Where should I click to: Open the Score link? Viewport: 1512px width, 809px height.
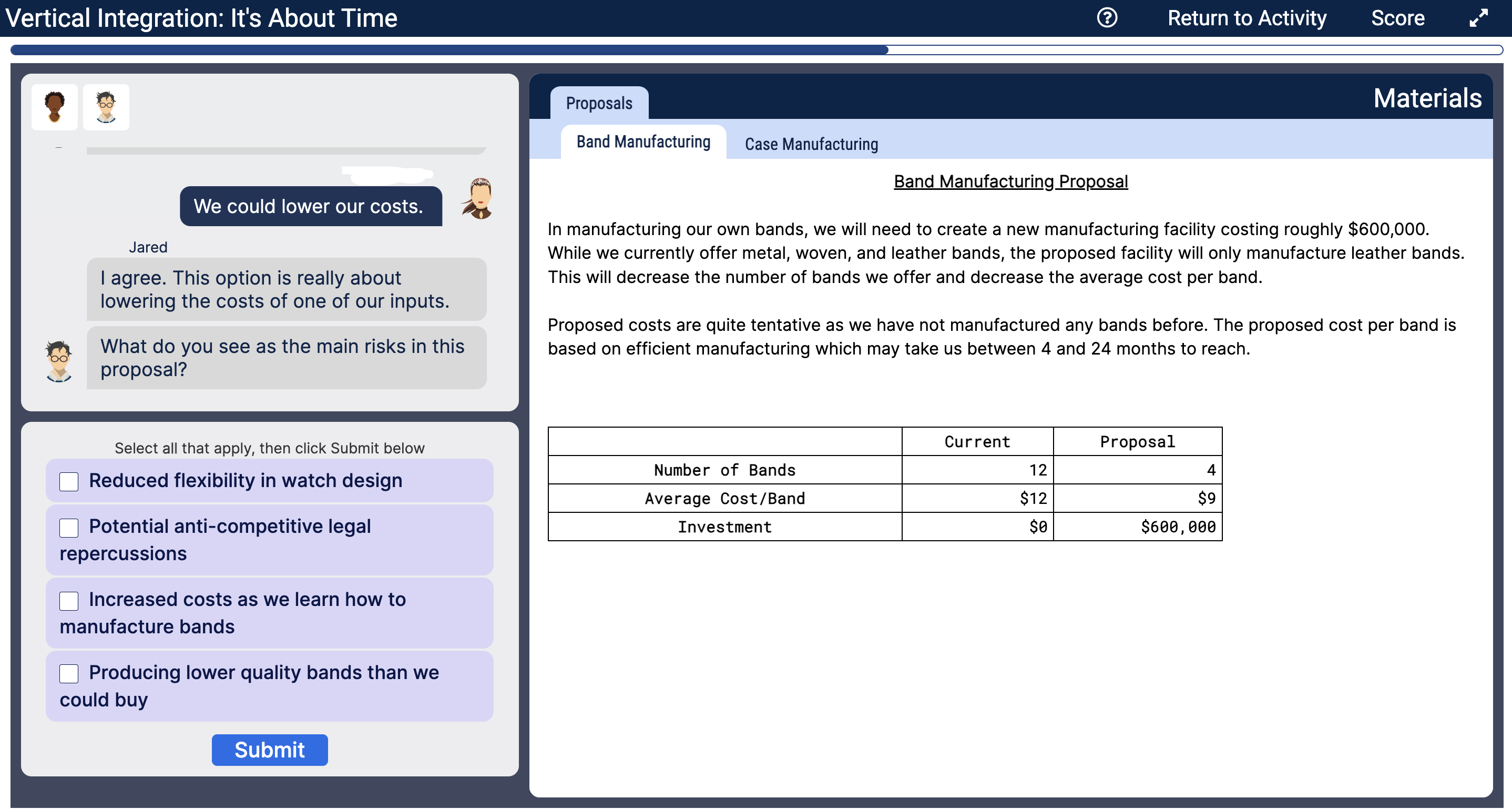[1397, 18]
